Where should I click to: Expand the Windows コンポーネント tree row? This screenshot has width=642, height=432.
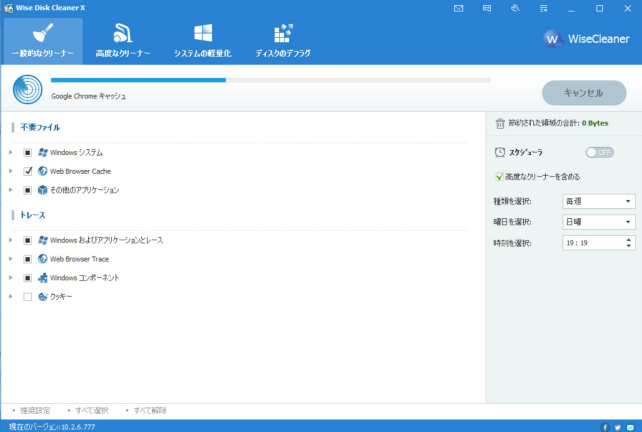(11, 278)
